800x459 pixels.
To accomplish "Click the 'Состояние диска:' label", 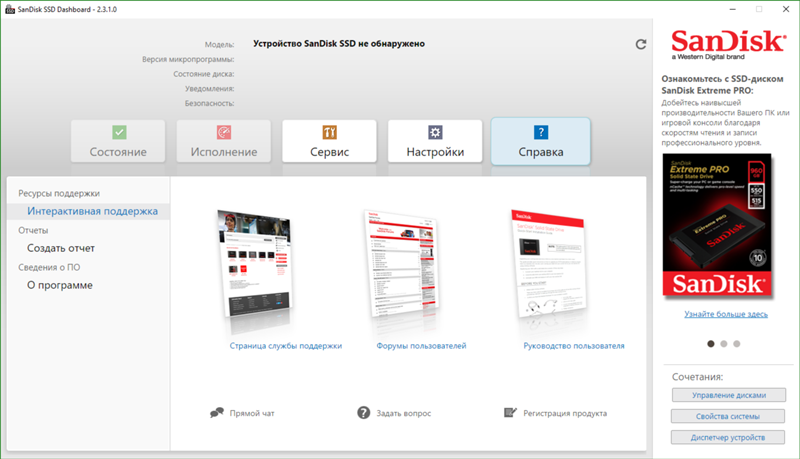I will (204, 74).
